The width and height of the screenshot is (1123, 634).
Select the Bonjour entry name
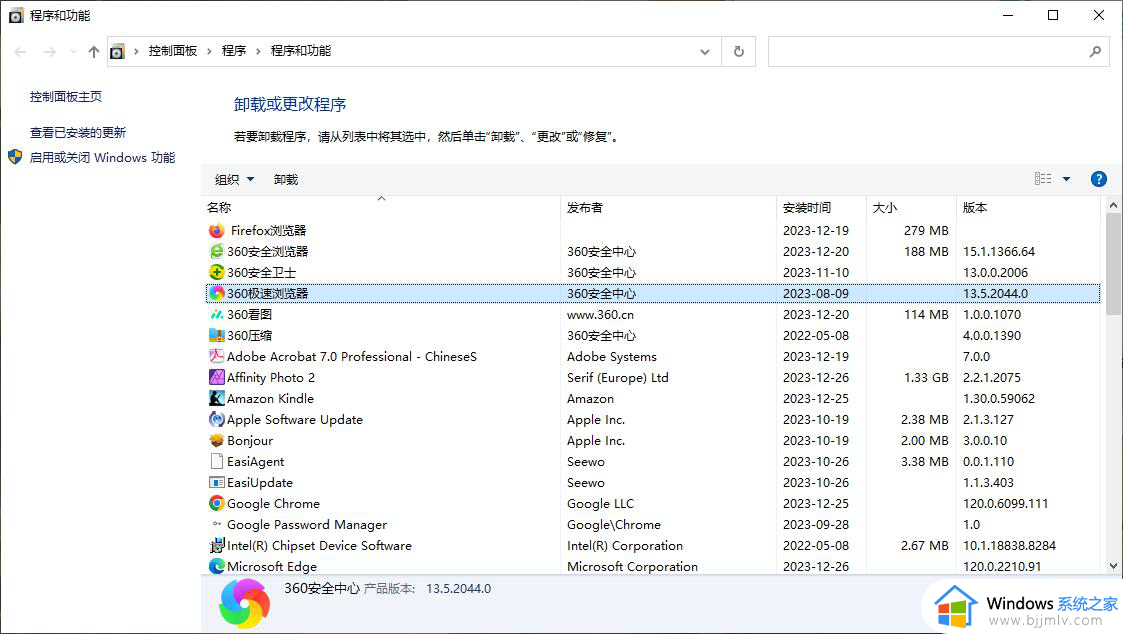250,441
